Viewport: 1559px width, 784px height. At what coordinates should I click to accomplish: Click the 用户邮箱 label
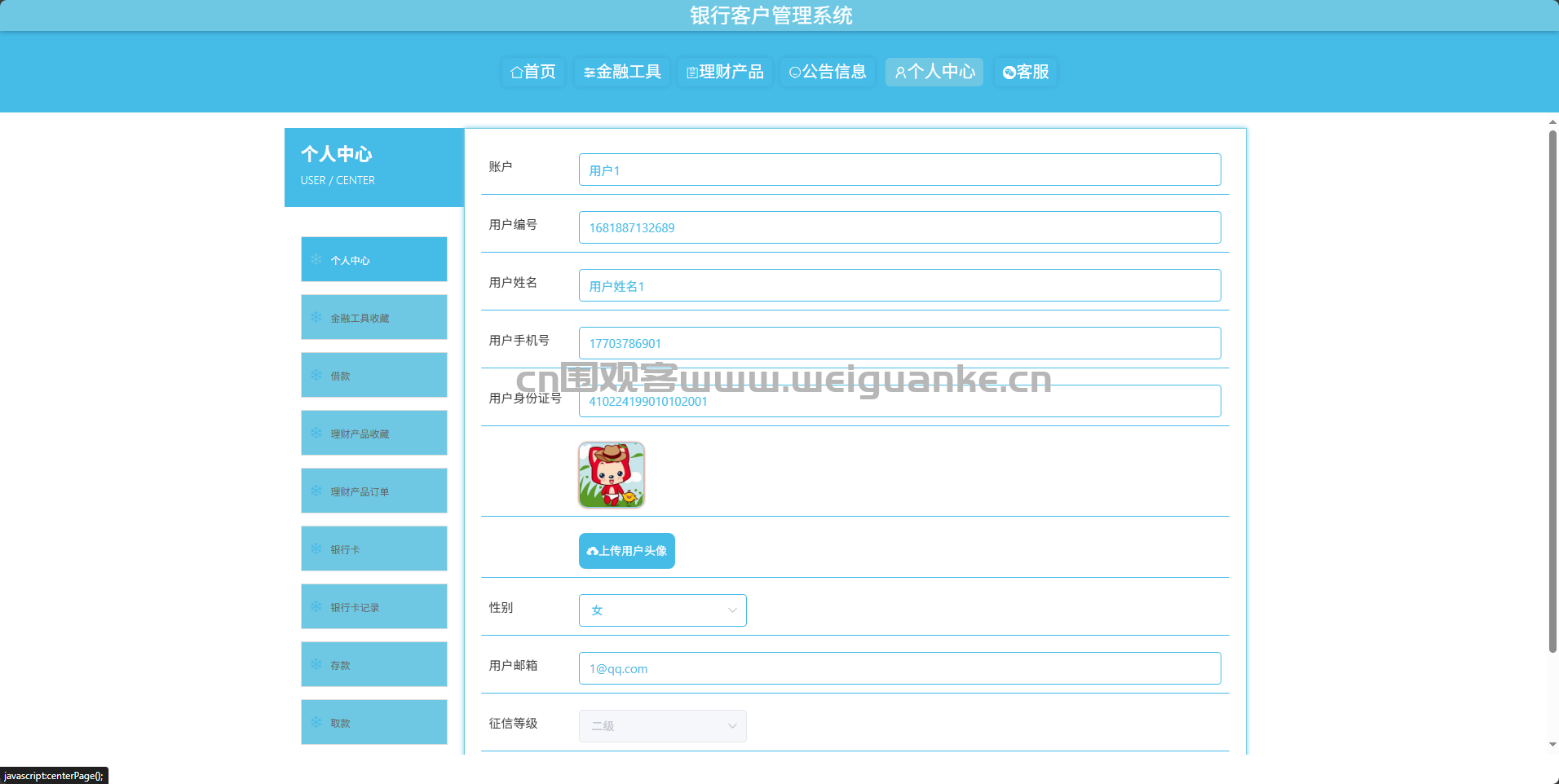click(x=513, y=665)
